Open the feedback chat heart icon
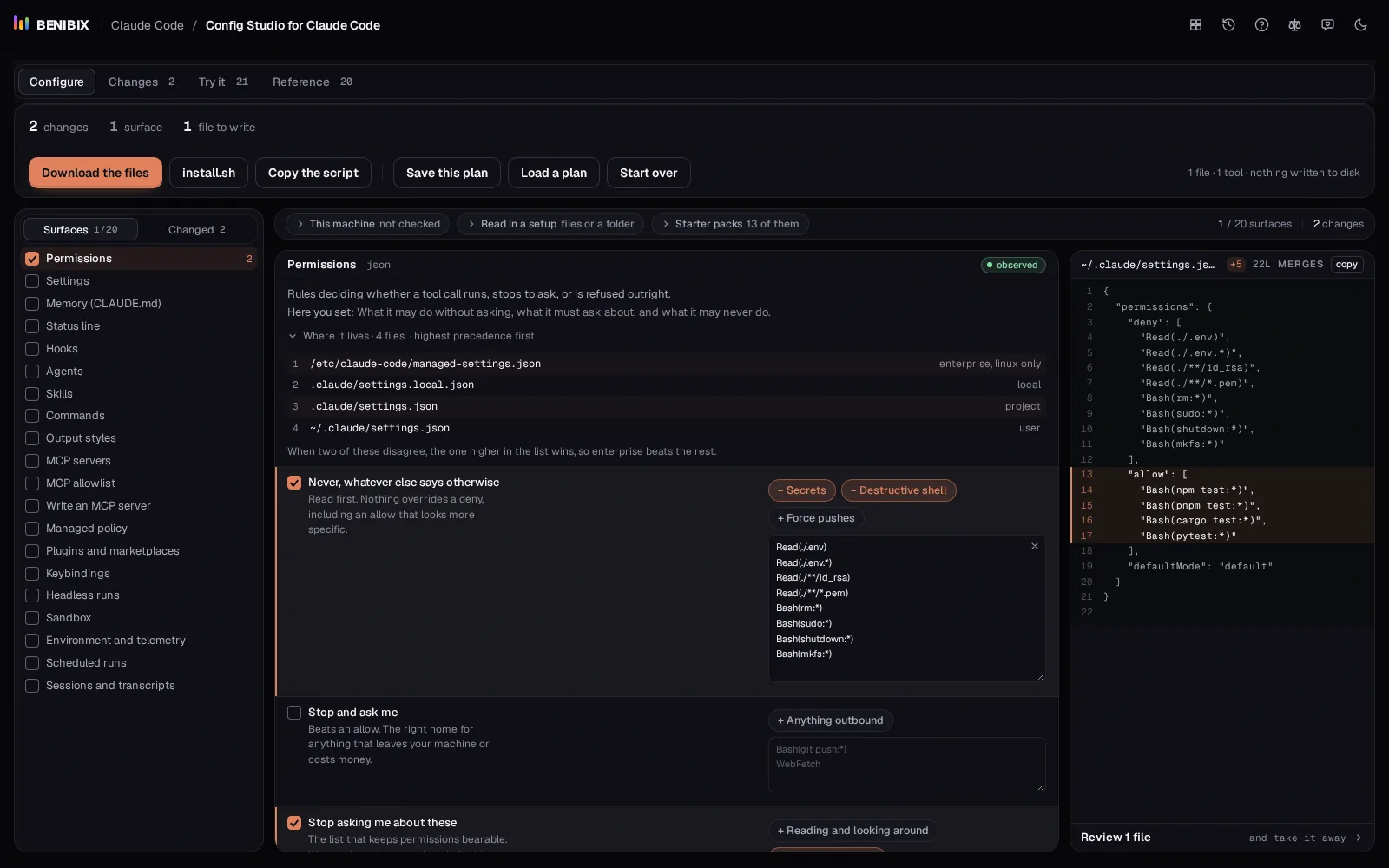This screenshot has width=1389, height=868. [1327, 25]
